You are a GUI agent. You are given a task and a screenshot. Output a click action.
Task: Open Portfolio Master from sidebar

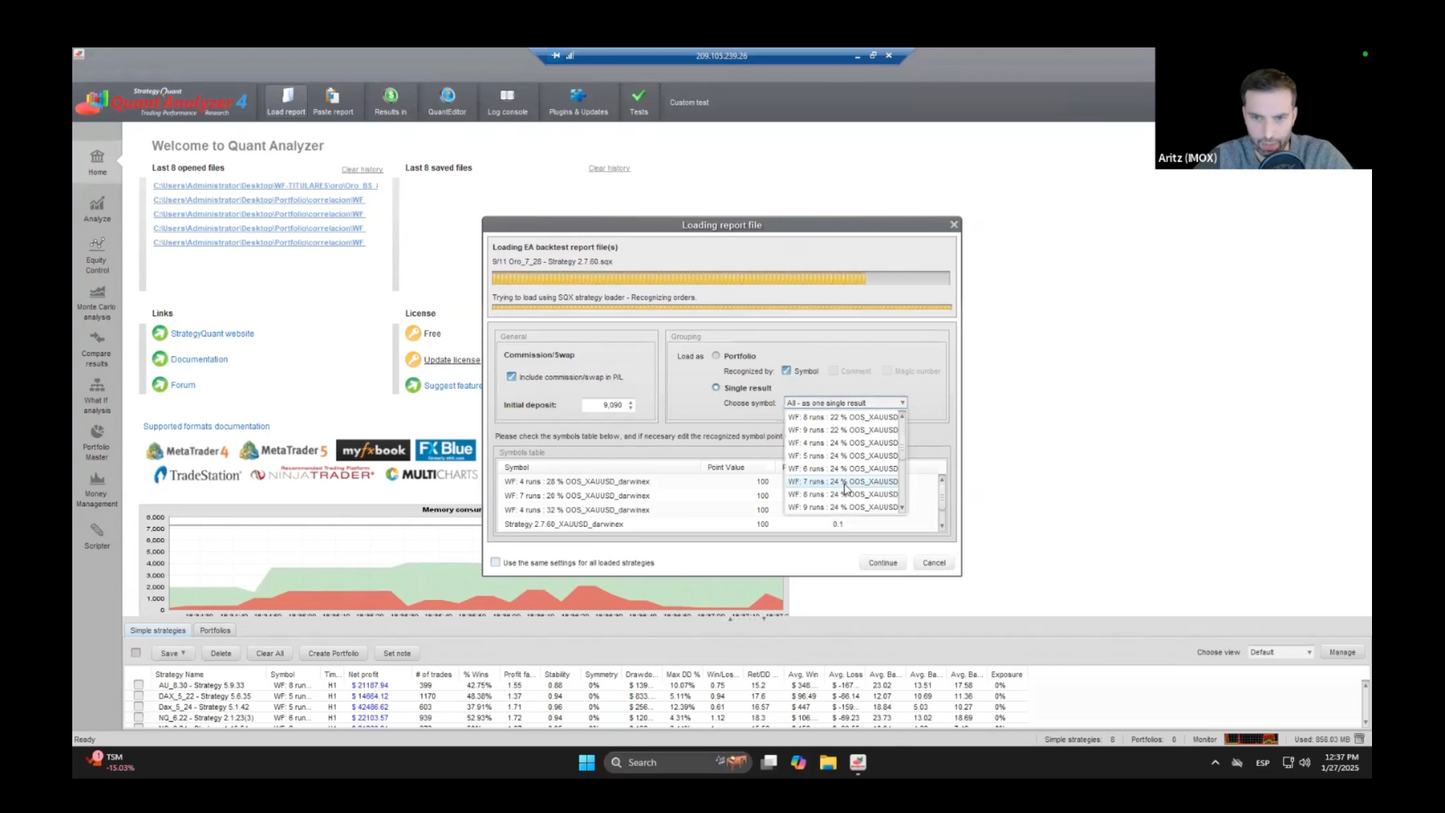point(97,443)
